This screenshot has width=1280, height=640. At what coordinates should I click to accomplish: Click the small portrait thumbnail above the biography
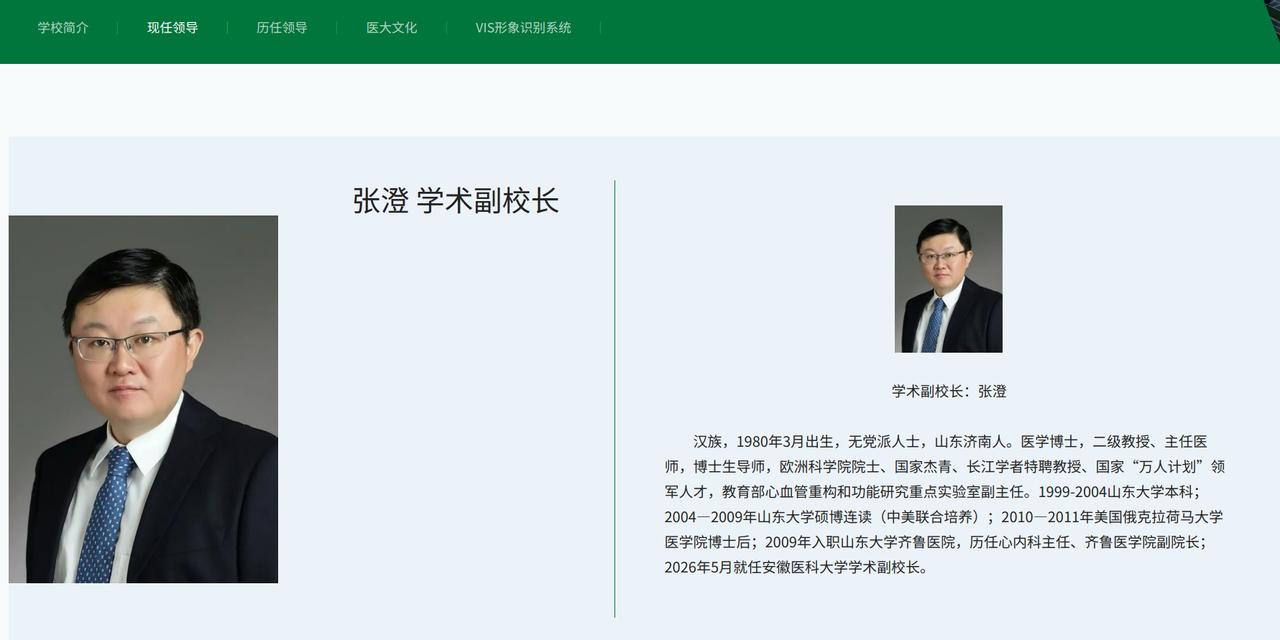(x=948, y=279)
